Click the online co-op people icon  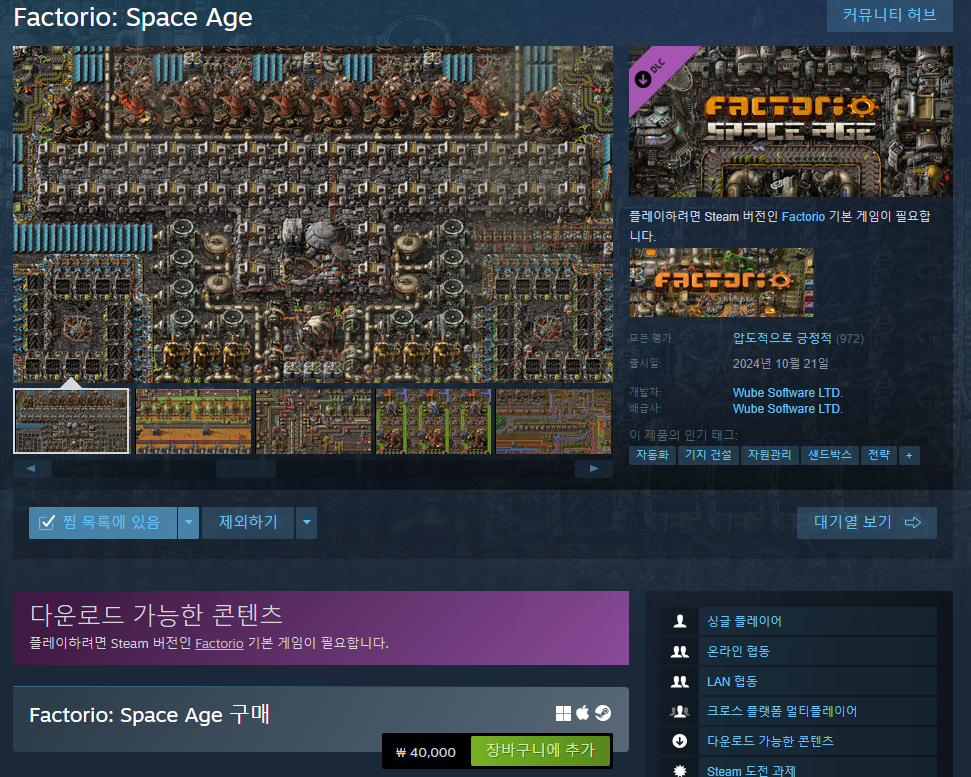(x=679, y=651)
